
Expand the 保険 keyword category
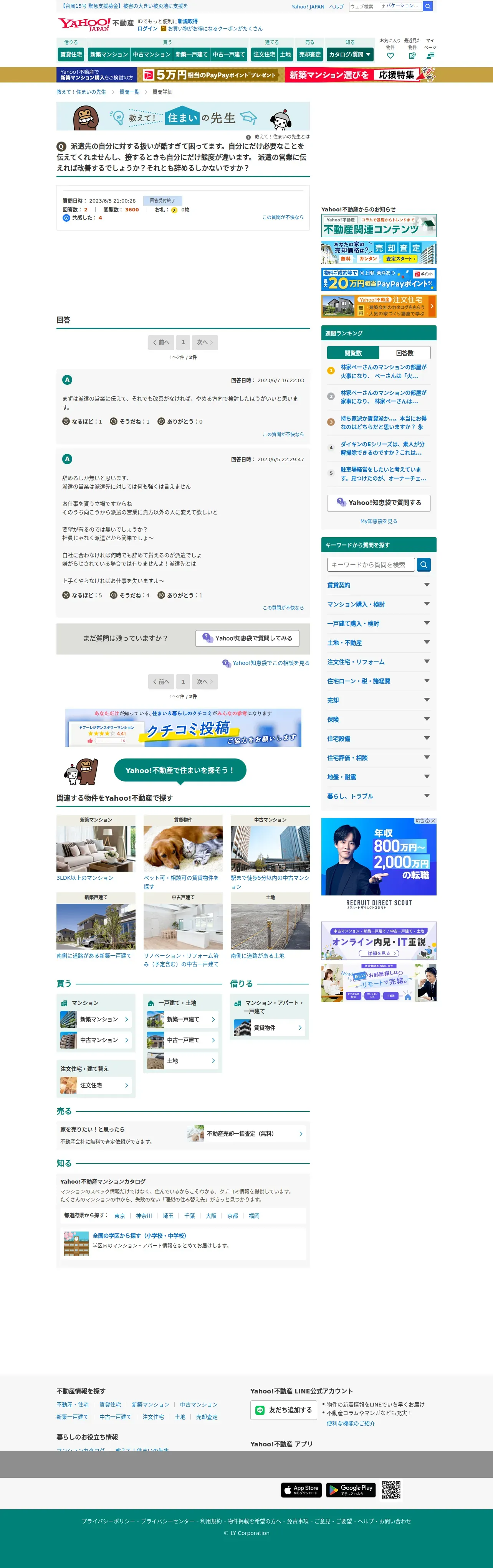coord(379,719)
